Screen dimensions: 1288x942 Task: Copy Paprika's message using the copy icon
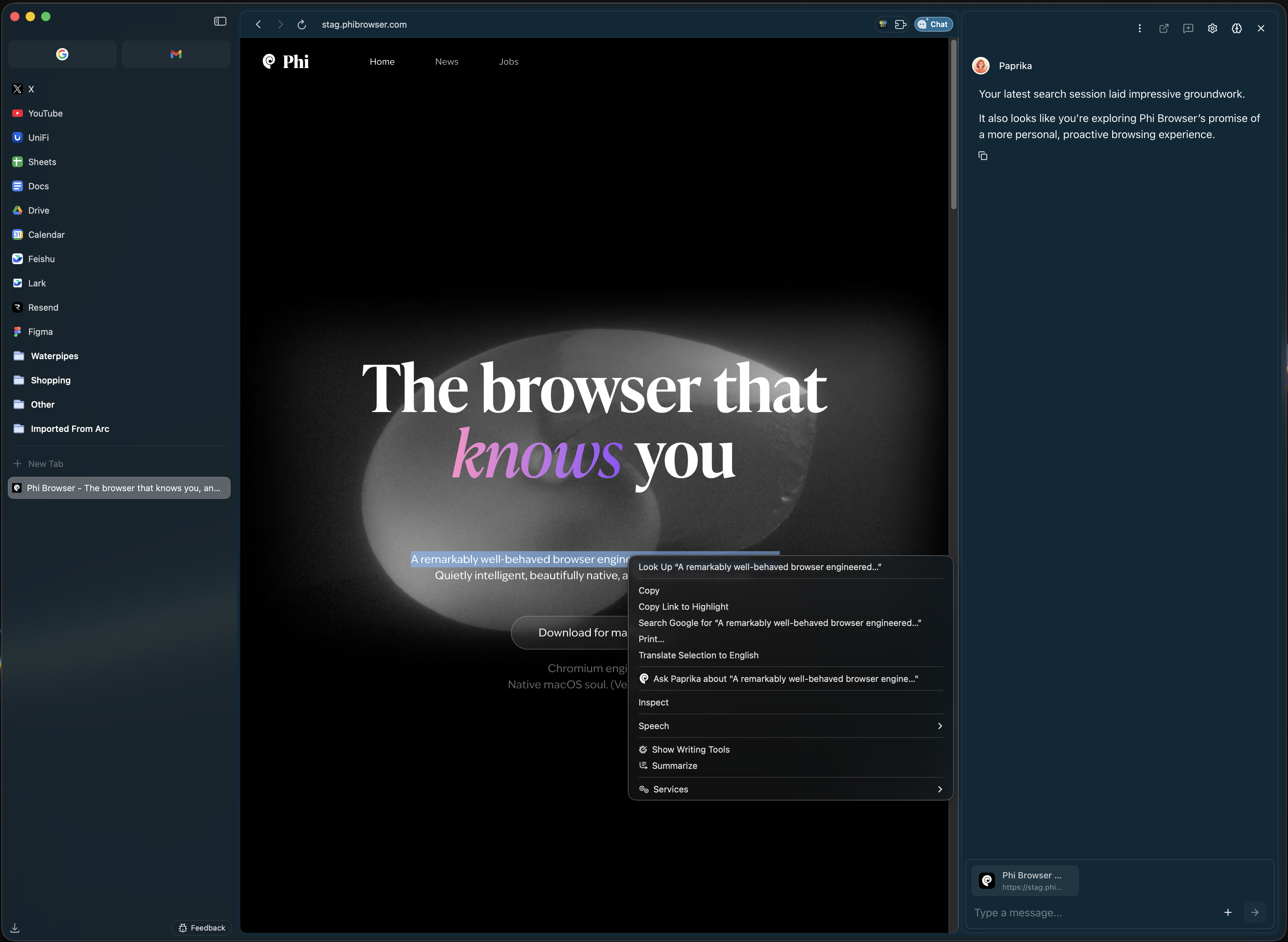[x=983, y=155]
